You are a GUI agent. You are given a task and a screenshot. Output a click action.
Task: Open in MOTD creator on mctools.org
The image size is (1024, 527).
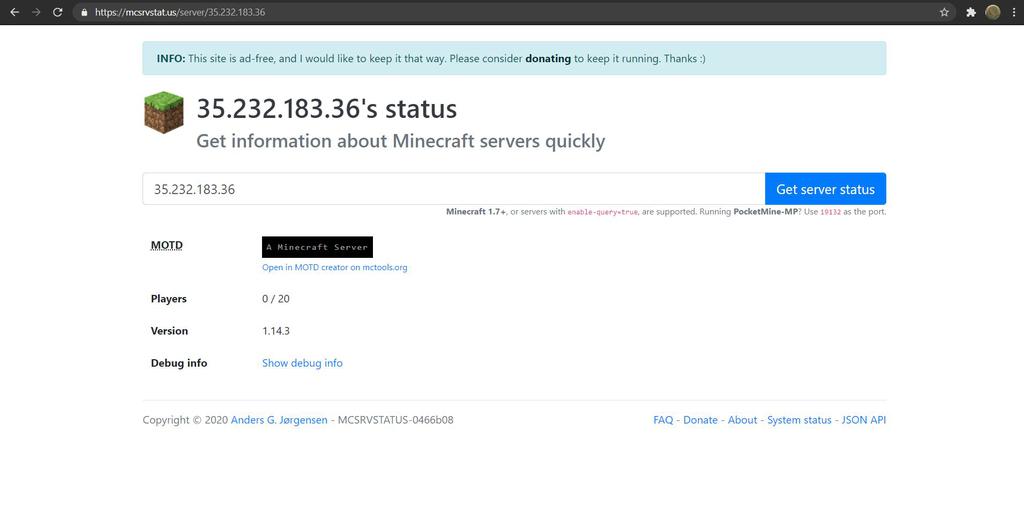(334, 268)
